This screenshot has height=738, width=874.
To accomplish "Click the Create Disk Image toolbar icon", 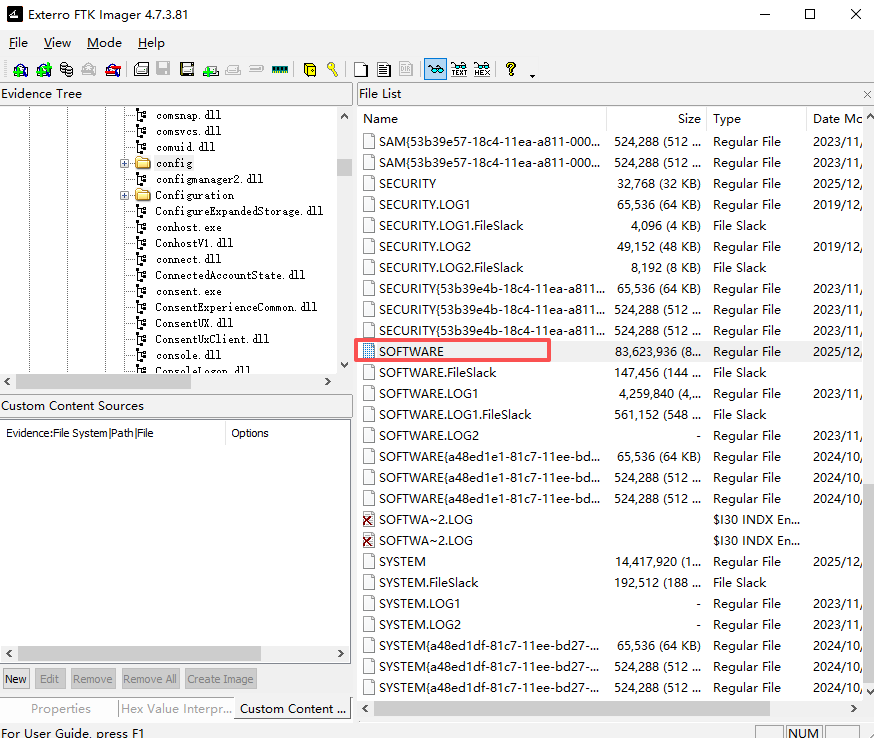I will click(141, 70).
